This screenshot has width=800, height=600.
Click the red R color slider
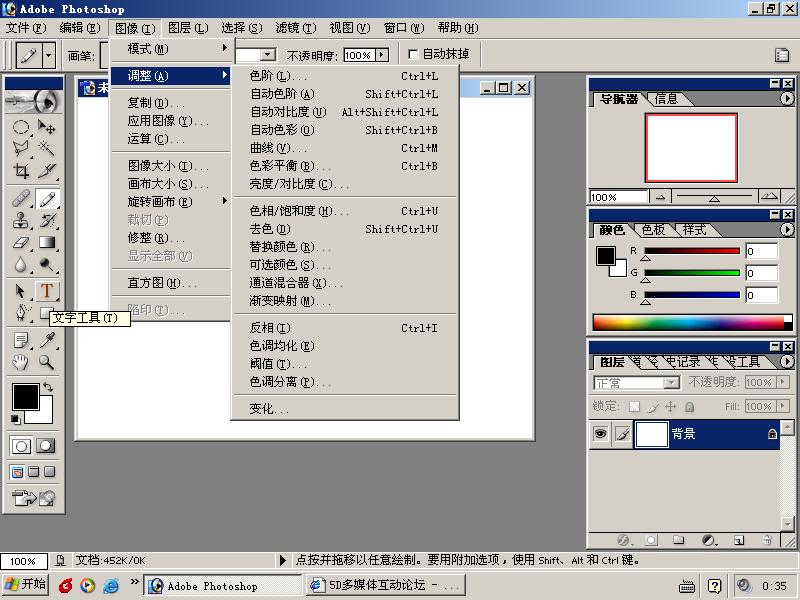click(x=692, y=251)
